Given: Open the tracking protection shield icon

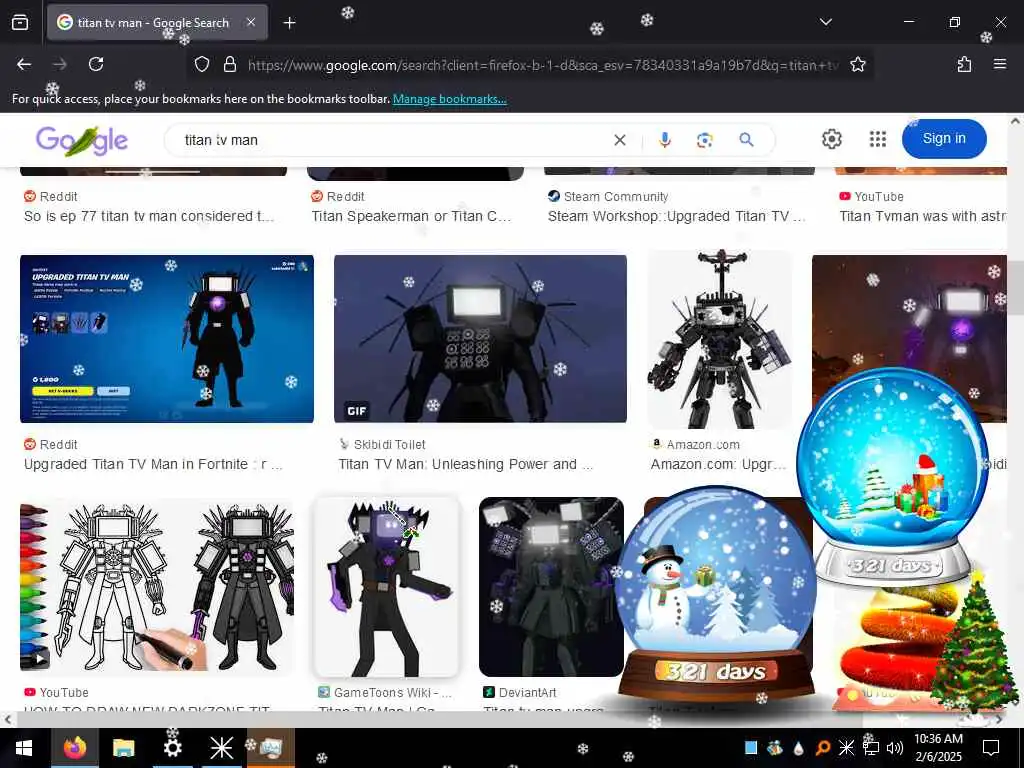Looking at the screenshot, I should coord(202,65).
